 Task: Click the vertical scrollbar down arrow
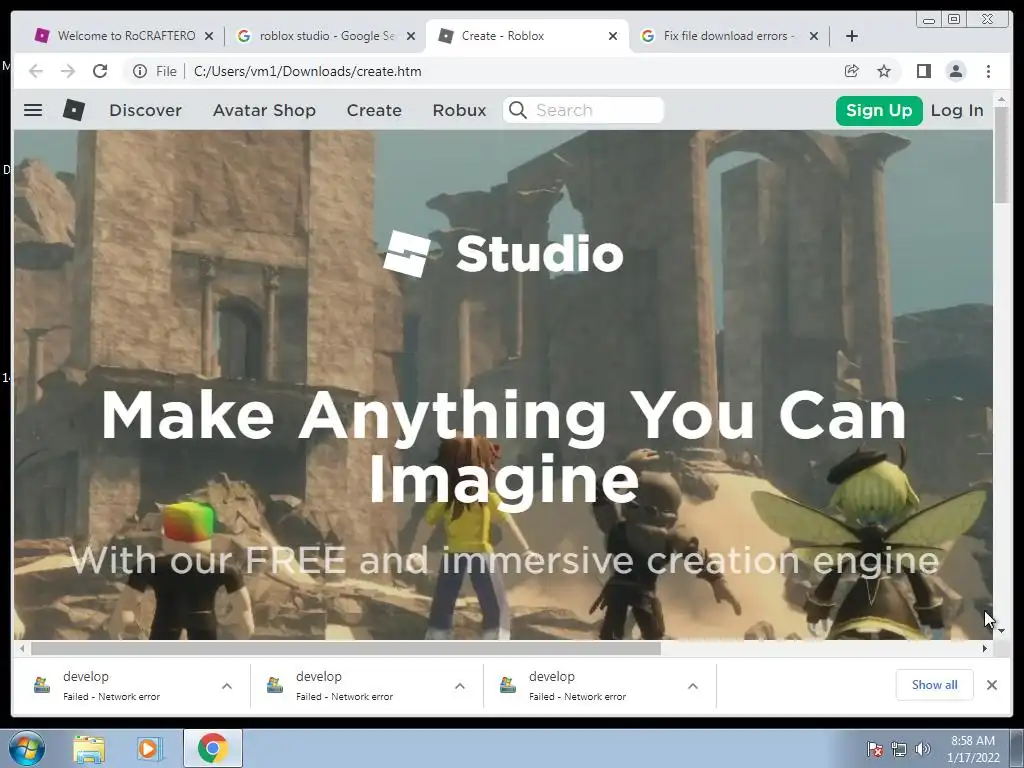click(x=1001, y=632)
